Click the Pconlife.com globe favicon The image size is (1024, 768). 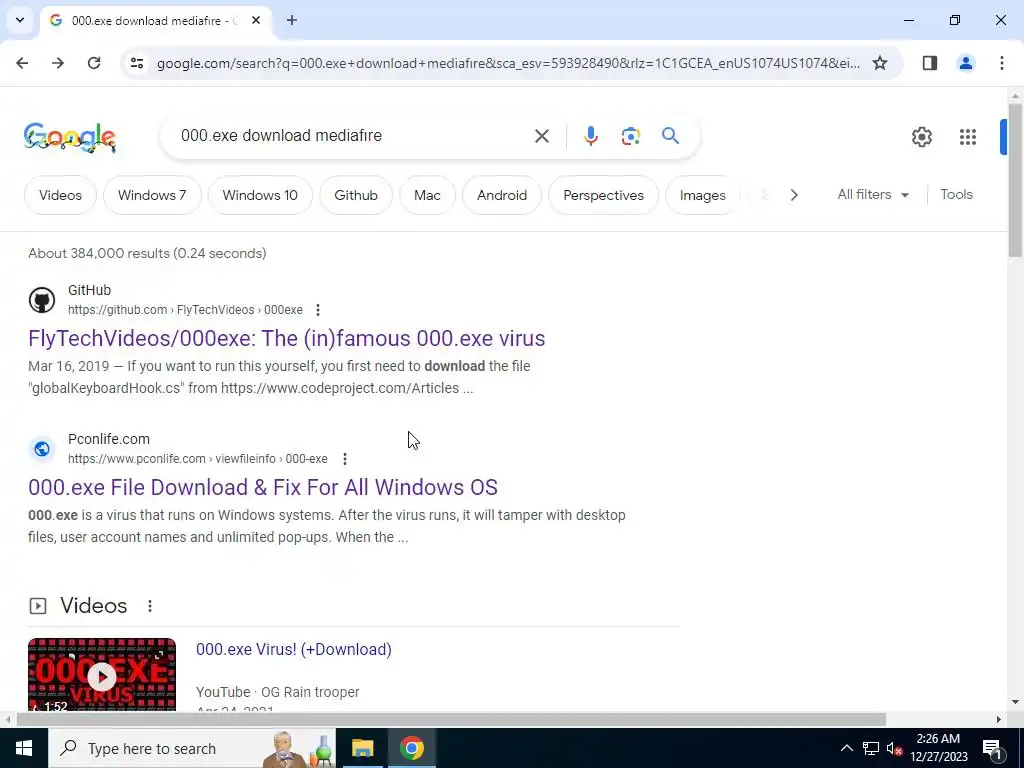(x=42, y=449)
